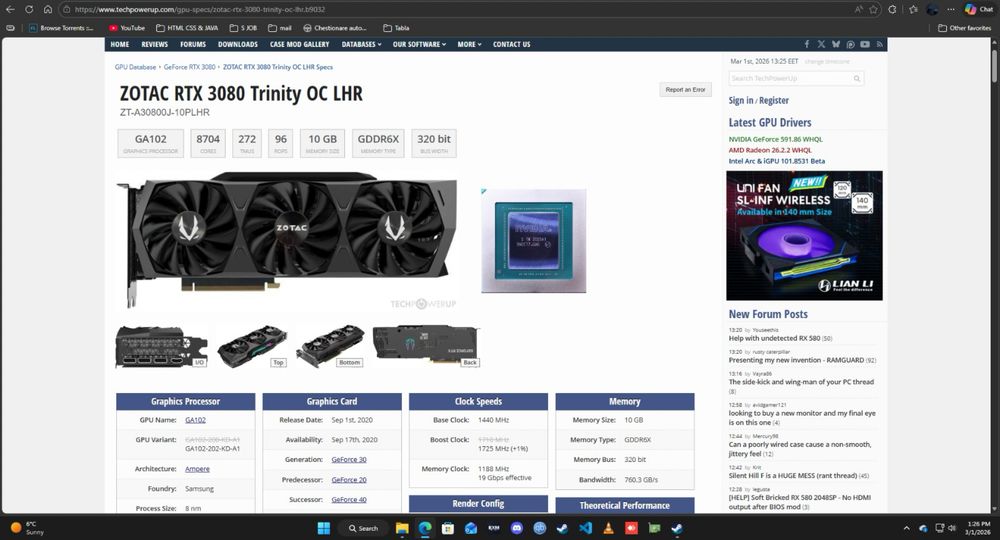Click the Windows taskbar Search box
1000x540 pixels.
[x=365, y=528]
